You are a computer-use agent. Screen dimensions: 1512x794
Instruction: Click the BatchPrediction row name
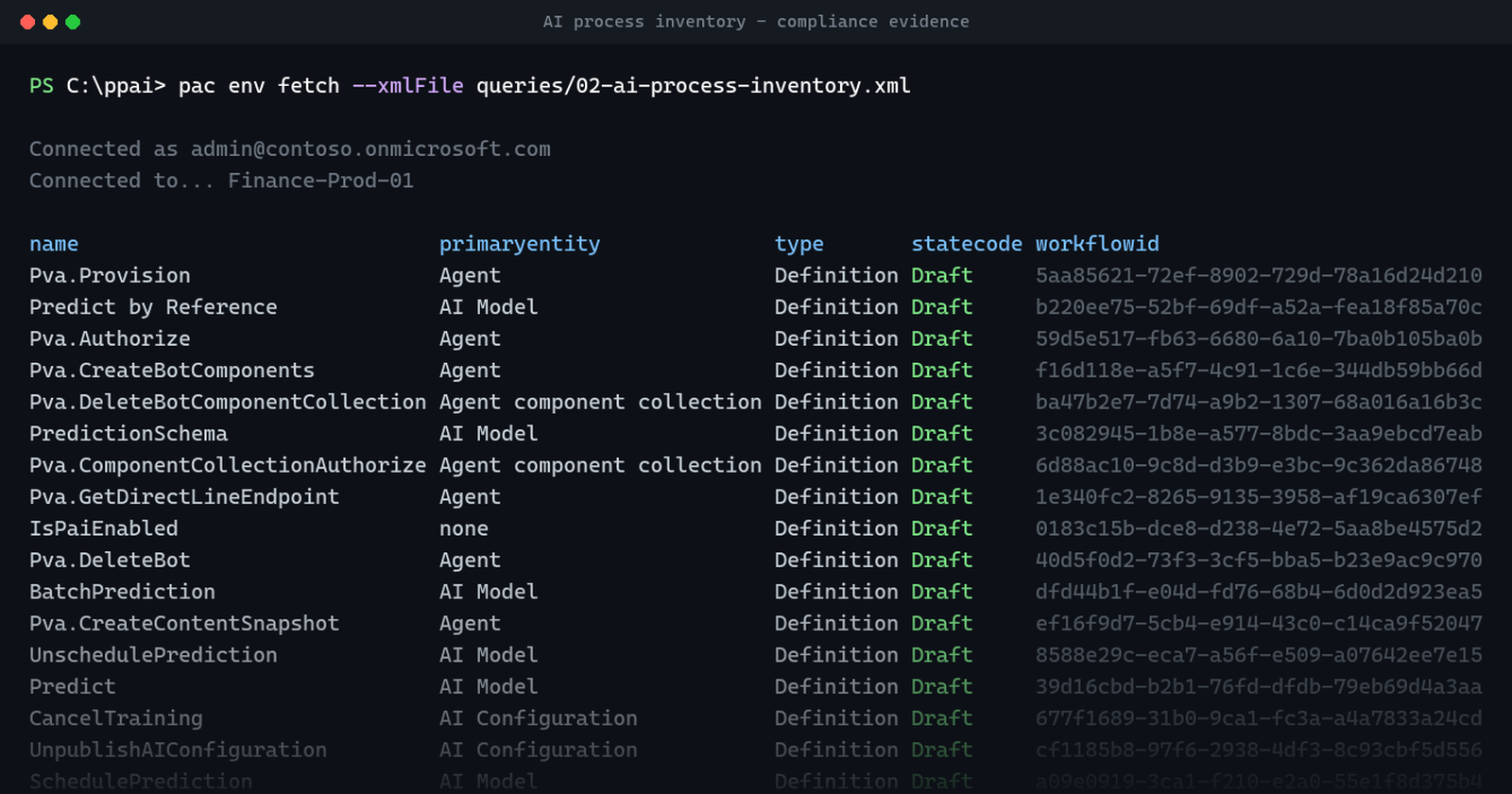[122, 592]
